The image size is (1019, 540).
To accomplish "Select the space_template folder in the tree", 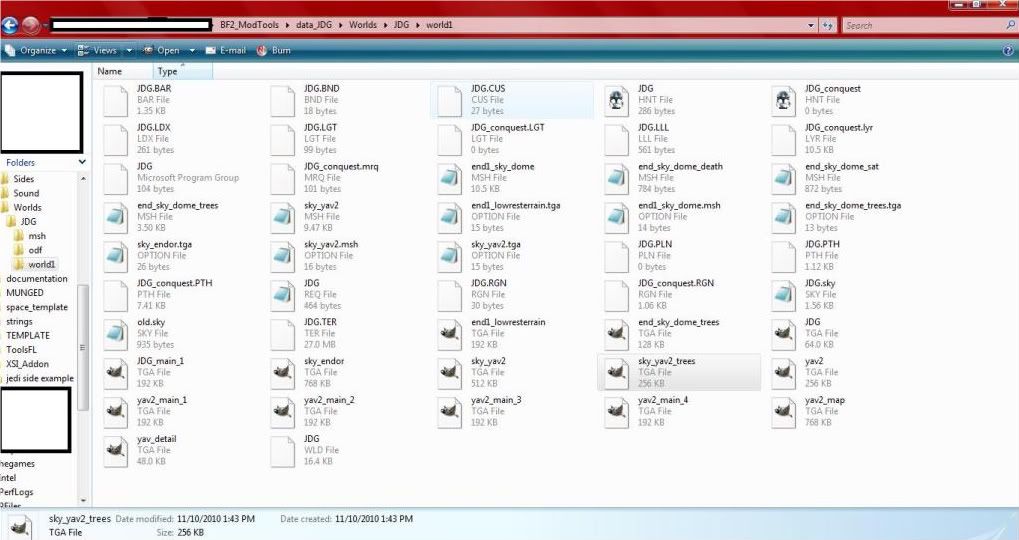I will pos(36,307).
